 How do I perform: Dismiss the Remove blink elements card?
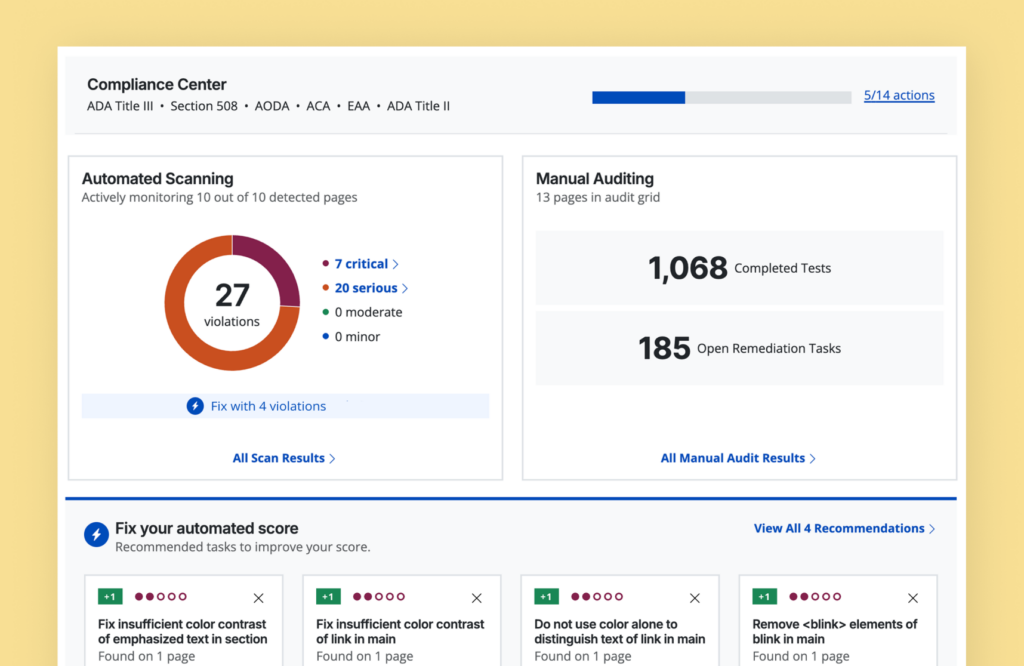click(913, 598)
